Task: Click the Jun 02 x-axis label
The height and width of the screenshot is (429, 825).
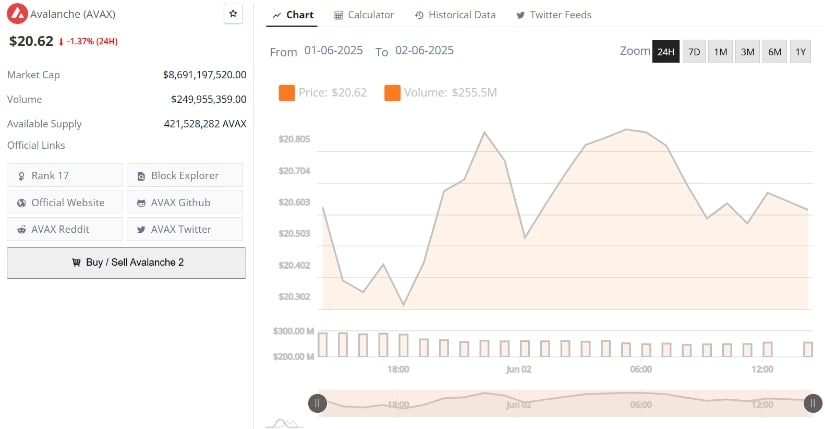Action: click(x=519, y=369)
